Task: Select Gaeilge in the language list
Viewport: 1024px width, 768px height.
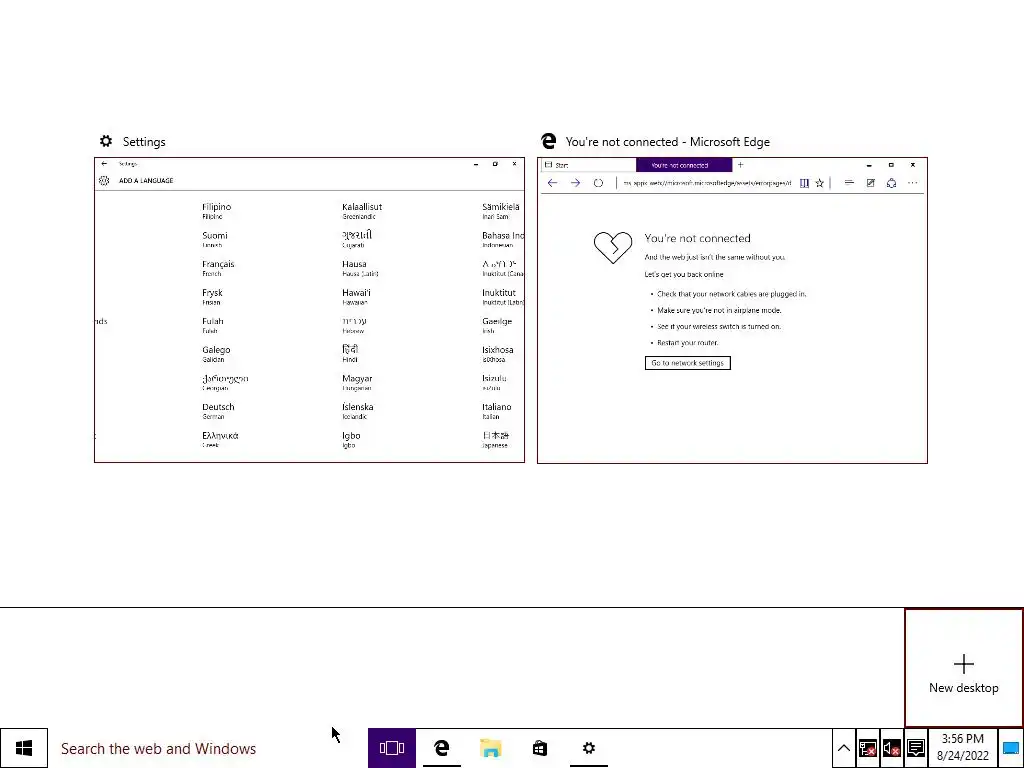Action: [x=497, y=325]
